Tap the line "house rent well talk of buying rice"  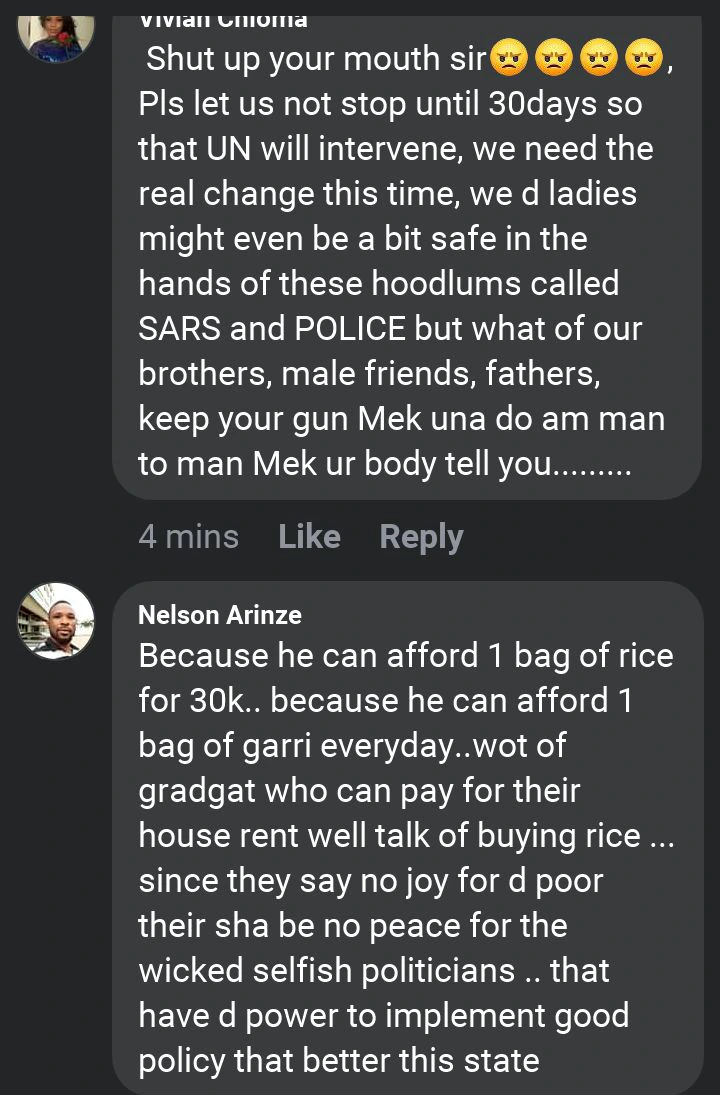tap(390, 835)
